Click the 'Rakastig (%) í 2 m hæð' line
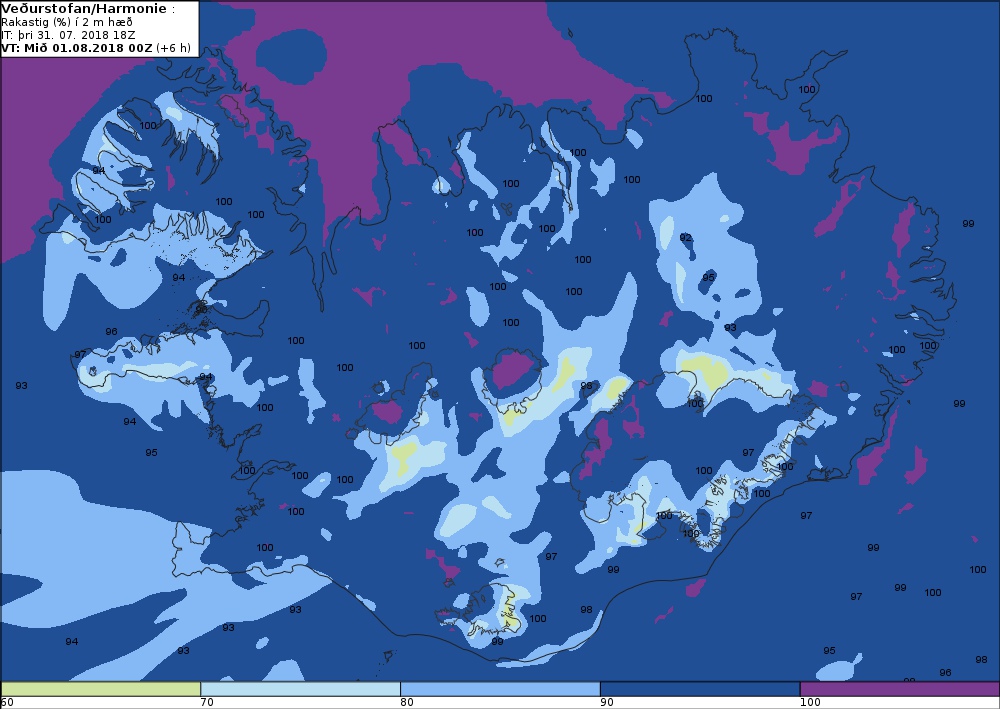This screenshot has width=1000, height=709. (67, 22)
